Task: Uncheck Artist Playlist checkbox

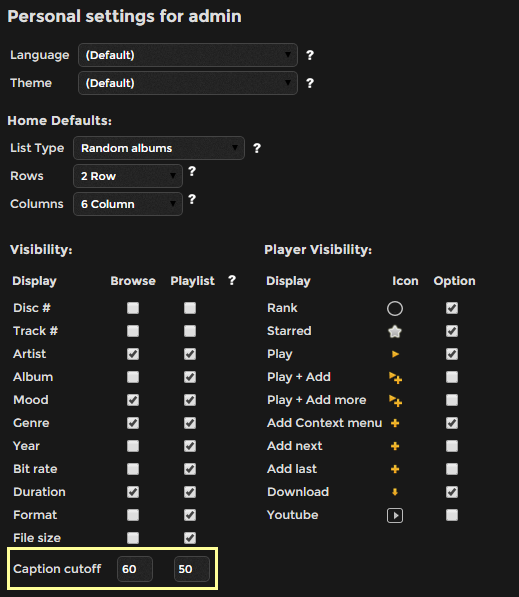Action: (190, 354)
